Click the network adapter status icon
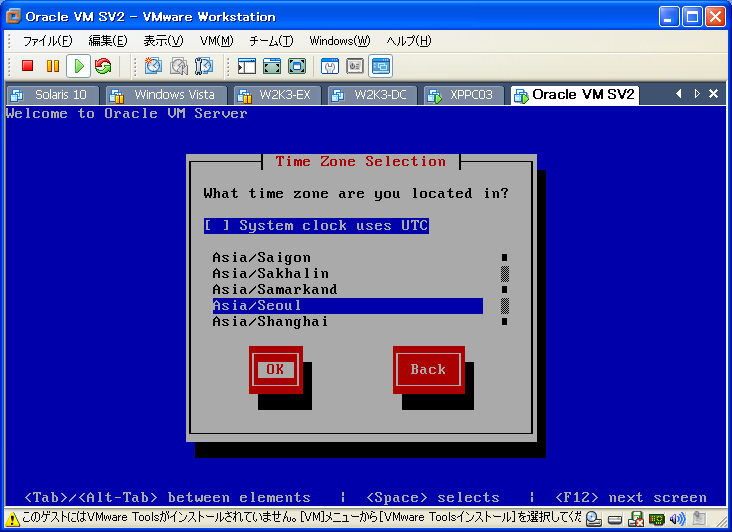This screenshot has width=732, height=532. [657, 519]
